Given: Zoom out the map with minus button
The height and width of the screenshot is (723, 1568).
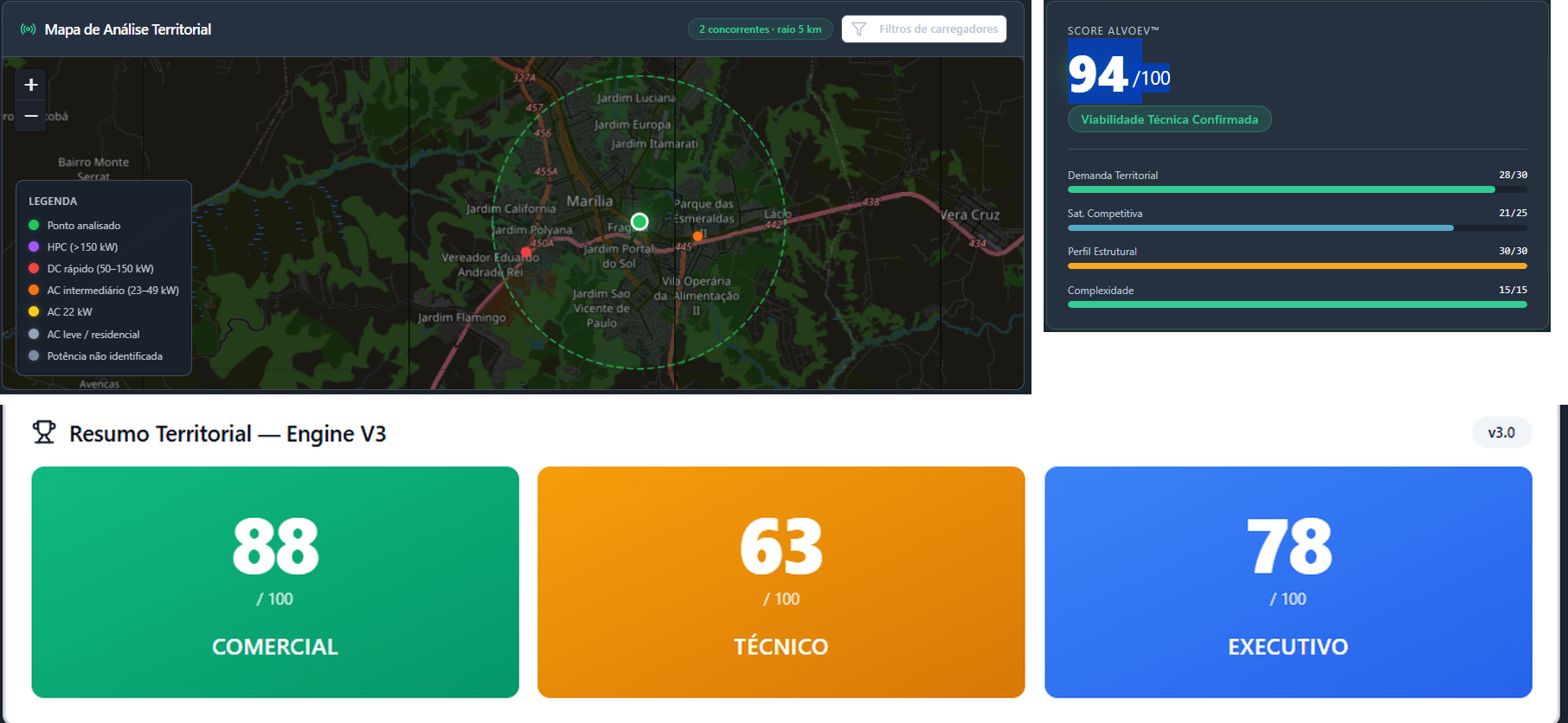Looking at the screenshot, I should (31, 115).
